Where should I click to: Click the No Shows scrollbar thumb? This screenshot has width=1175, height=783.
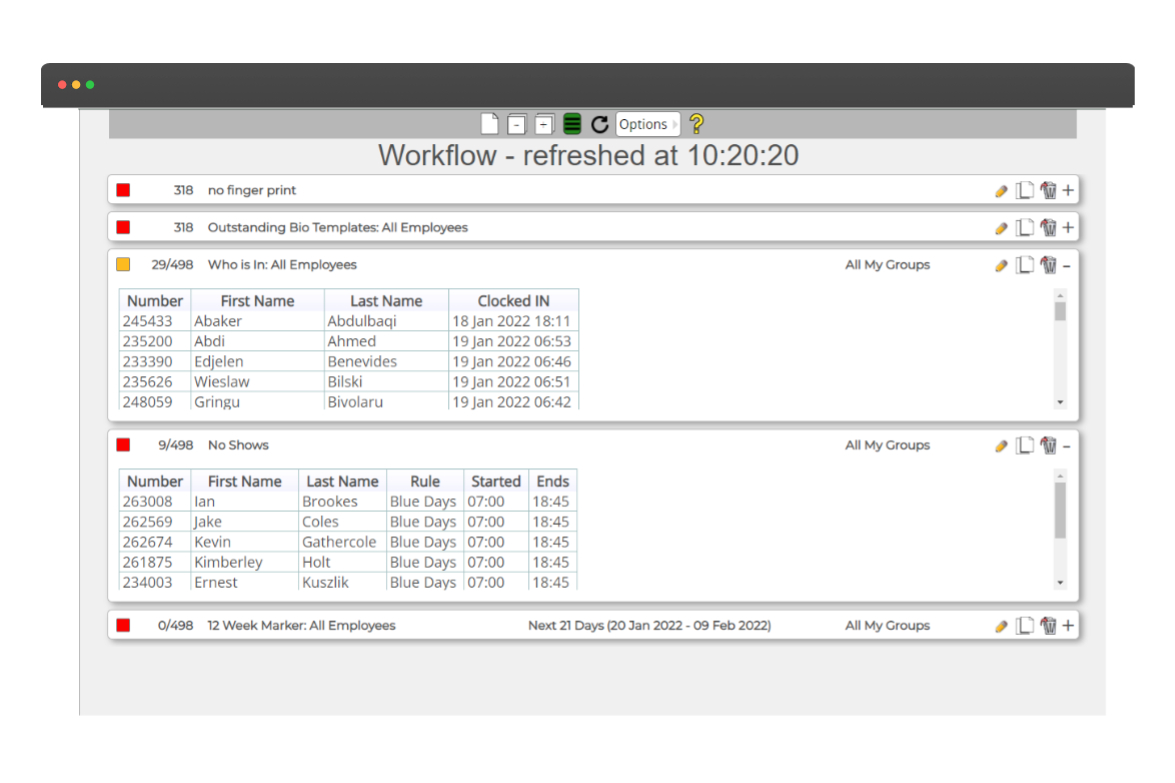(1060, 510)
